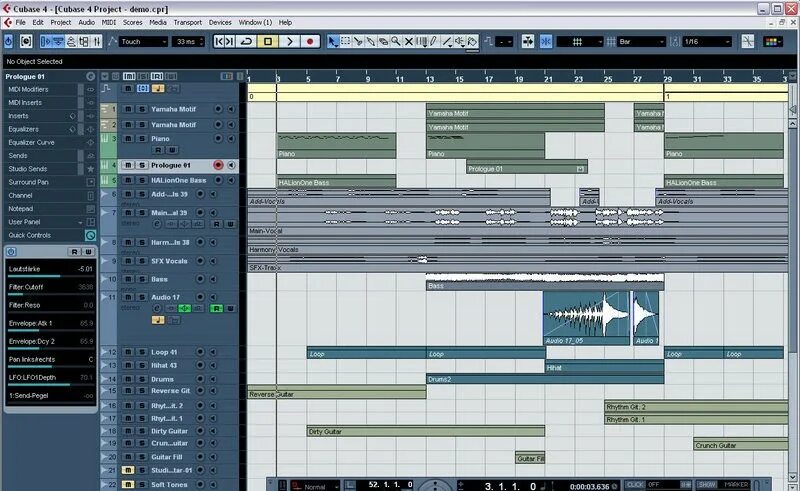Mute the Piano track
The image size is (800, 491).
pos(128,139)
